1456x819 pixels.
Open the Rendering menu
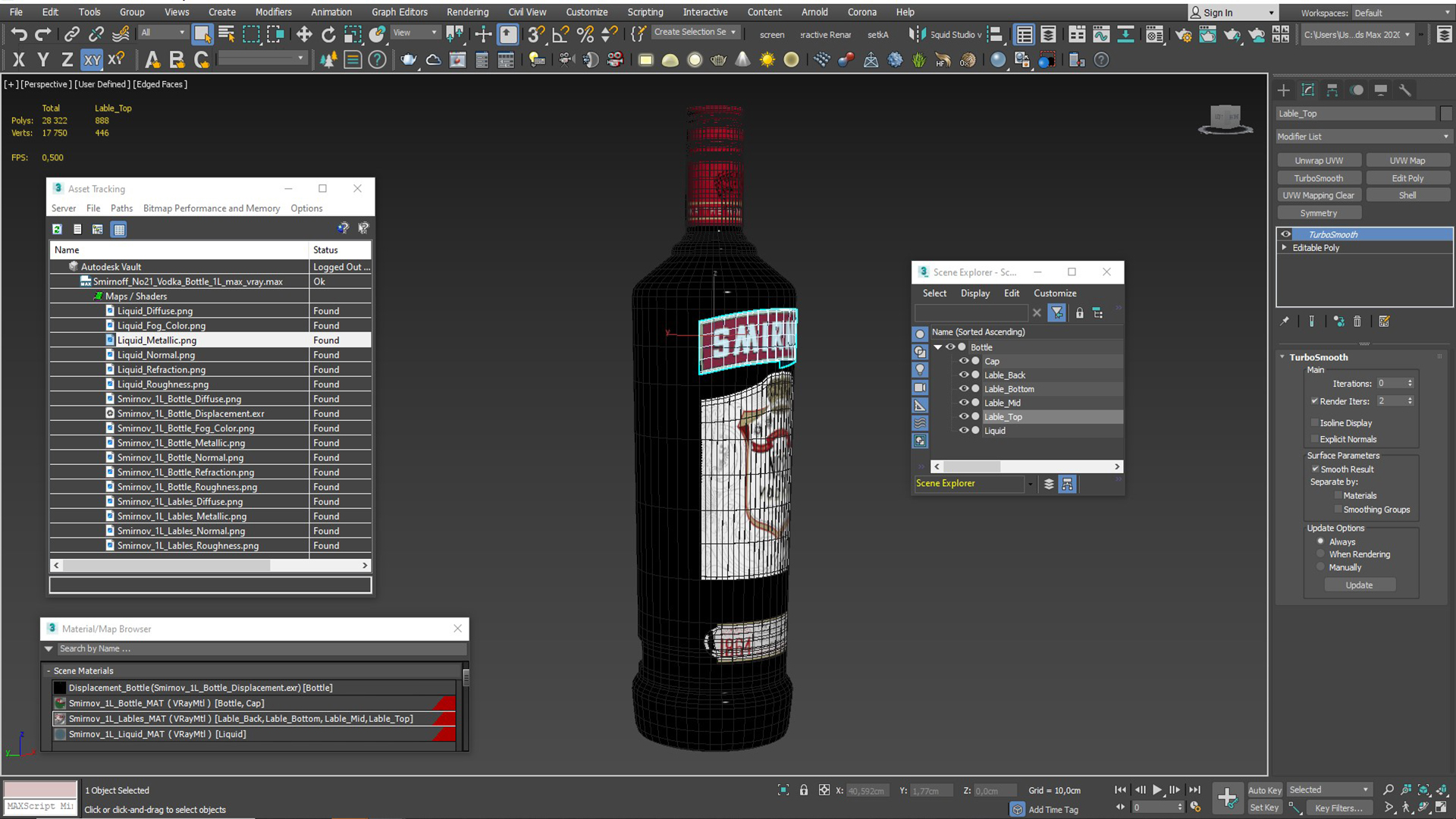tap(467, 12)
